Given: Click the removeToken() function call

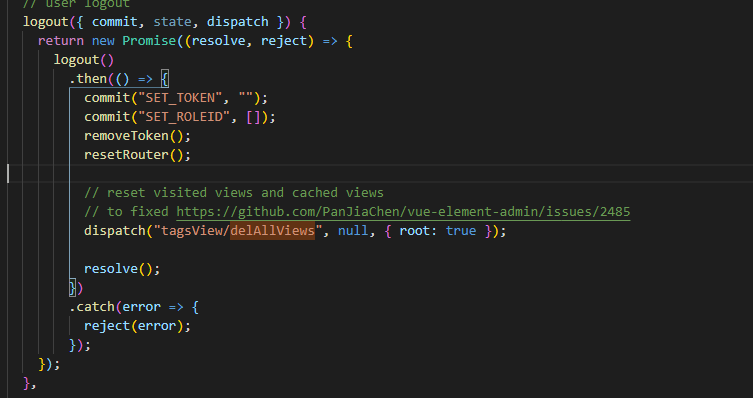Looking at the screenshot, I should [x=137, y=136].
